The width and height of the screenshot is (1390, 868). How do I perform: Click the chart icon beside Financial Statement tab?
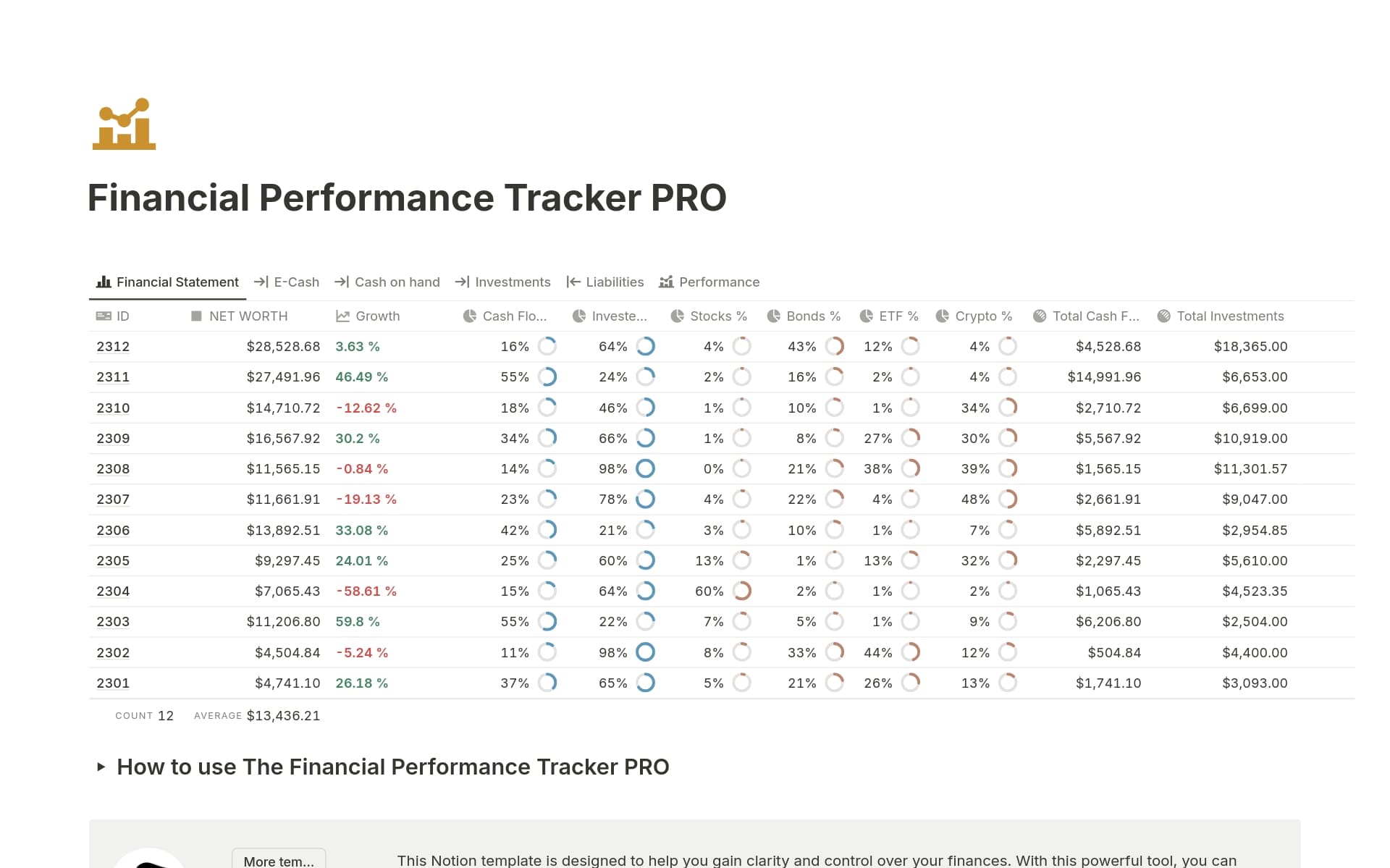click(x=103, y=282)
